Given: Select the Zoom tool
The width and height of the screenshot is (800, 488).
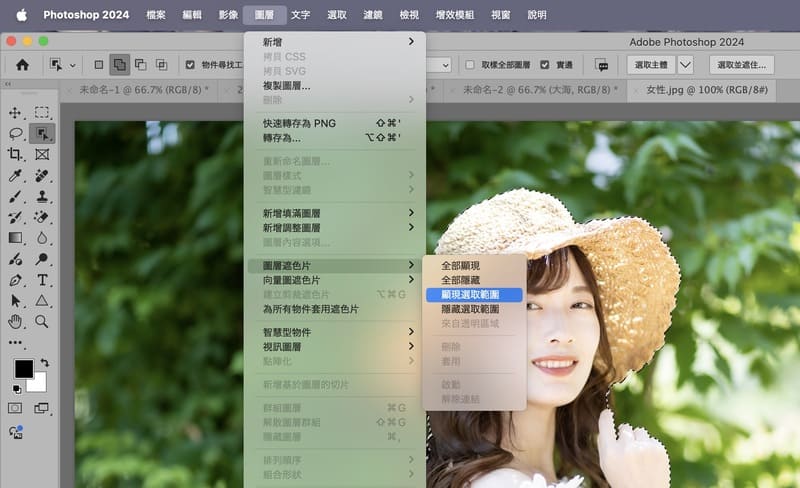Looking at the screenshot, I should tap(42, 322).
